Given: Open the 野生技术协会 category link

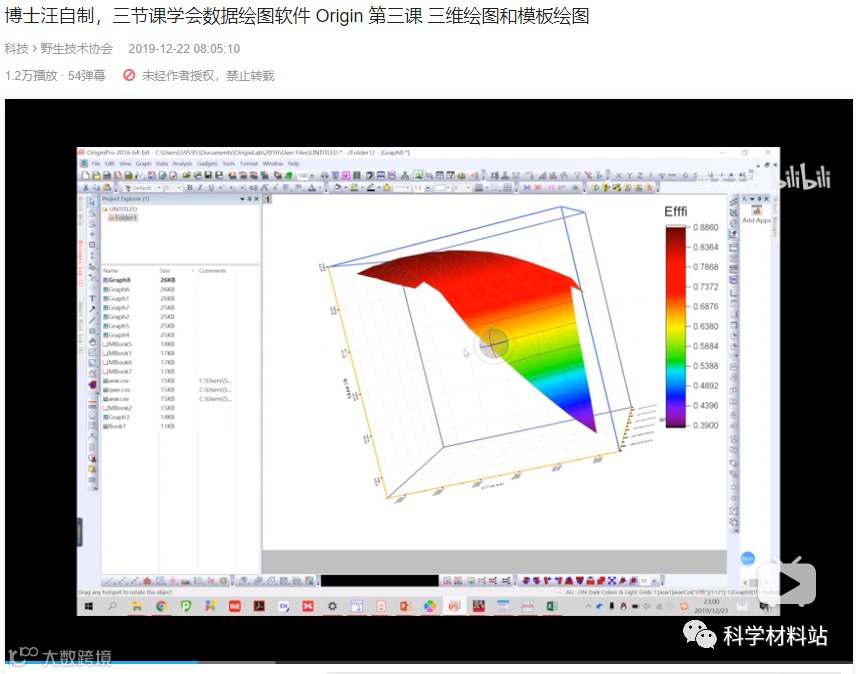Looking at the screenshot, I should click(x=76, y=49).
